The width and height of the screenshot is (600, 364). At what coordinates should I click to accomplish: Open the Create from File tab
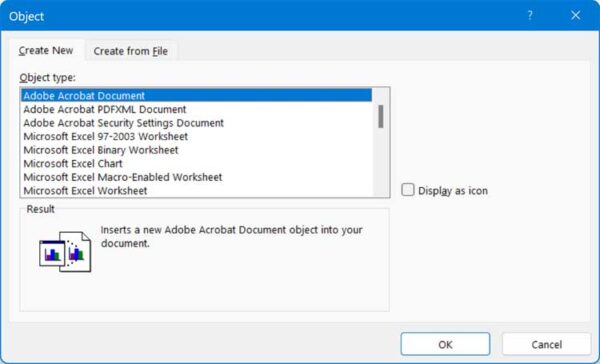pos(130,51)
